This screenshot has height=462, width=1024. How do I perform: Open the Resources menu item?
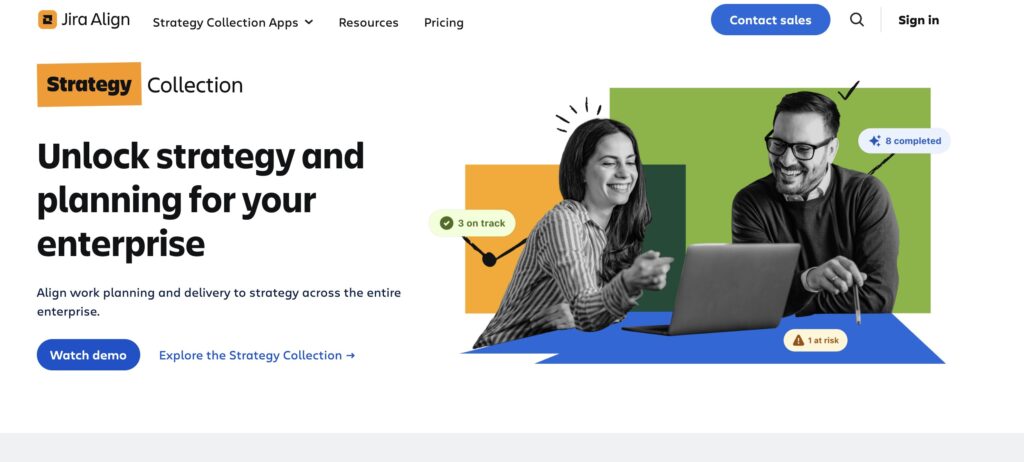[368, 22]
